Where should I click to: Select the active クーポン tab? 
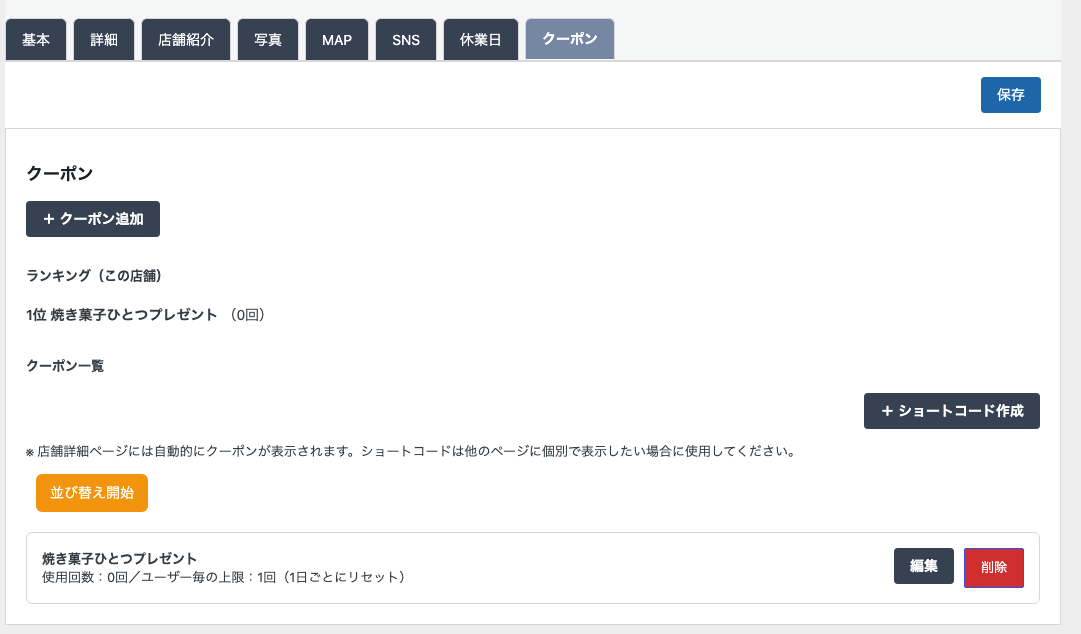click(570, 39)
